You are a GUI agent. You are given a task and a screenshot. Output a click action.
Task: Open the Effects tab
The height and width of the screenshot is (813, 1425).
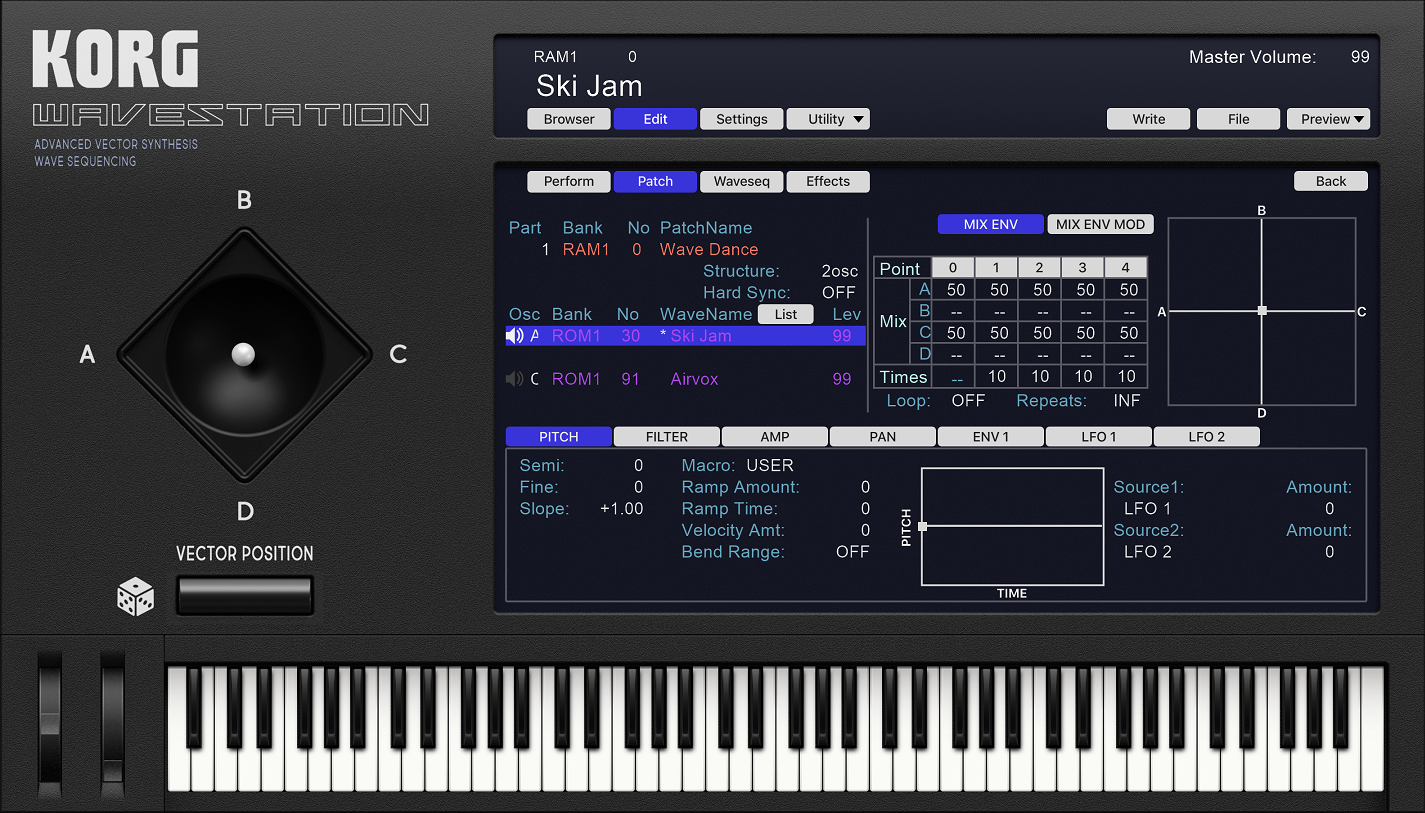tap(827, 181)
